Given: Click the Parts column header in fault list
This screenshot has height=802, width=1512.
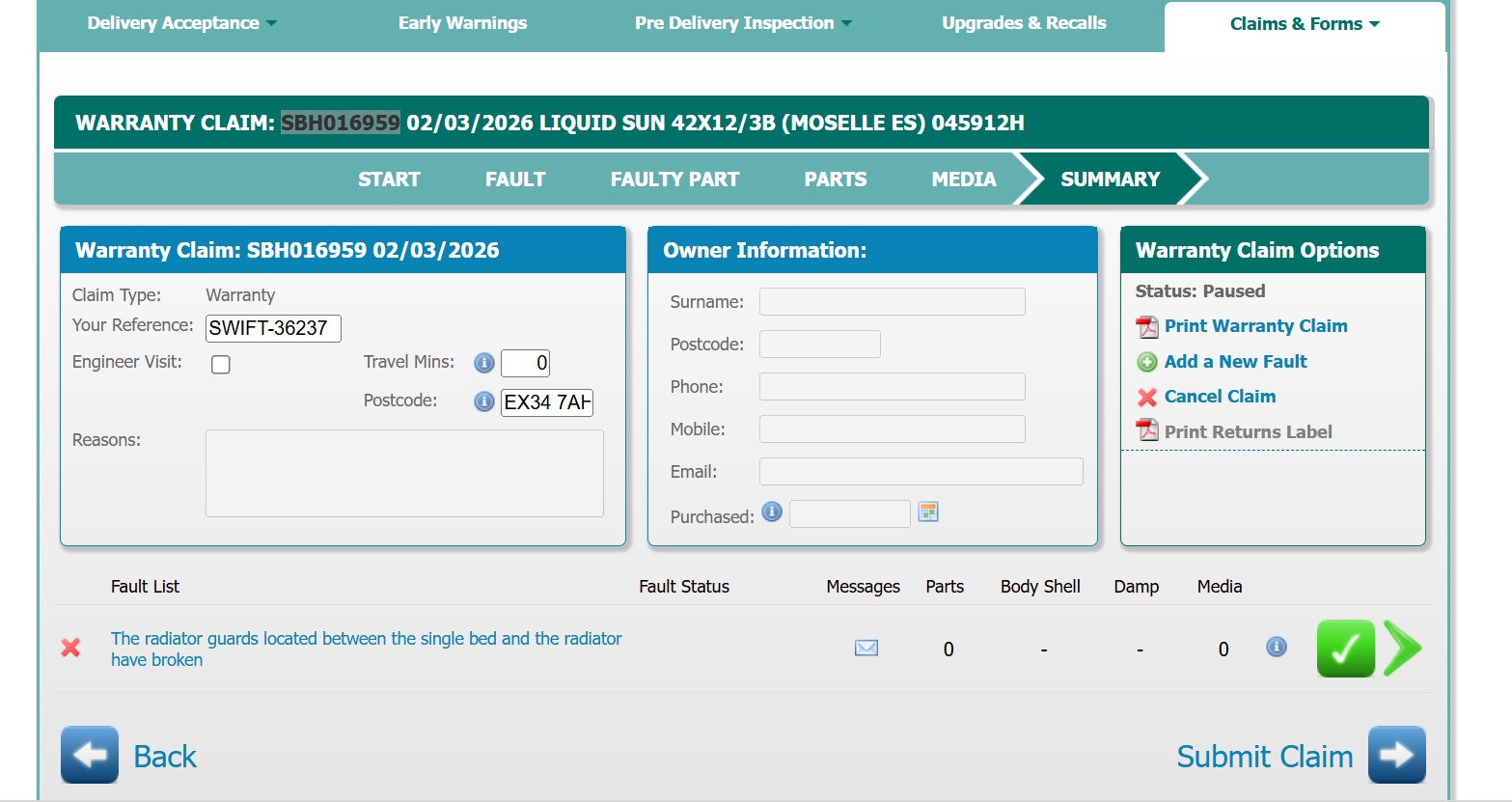Looking at the screenshot, I should 945,587.
